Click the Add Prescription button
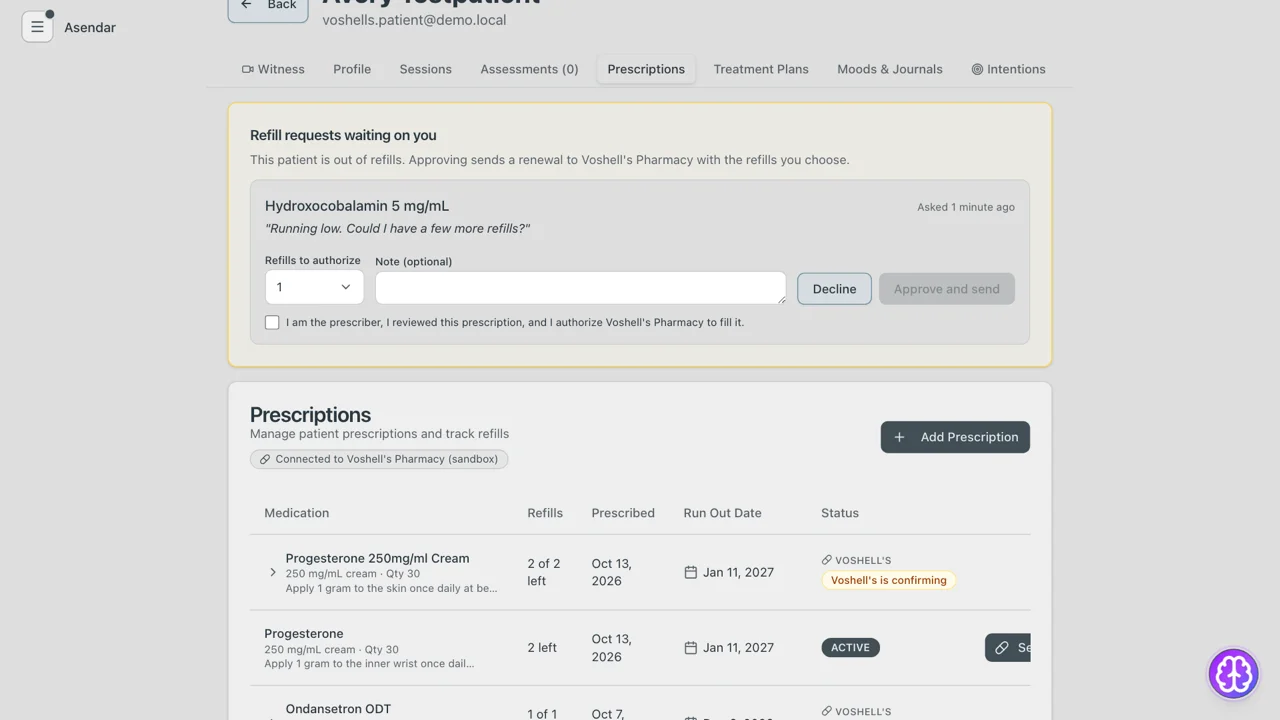This screenshot has width=1280, height=720. (x=955, y=437)
